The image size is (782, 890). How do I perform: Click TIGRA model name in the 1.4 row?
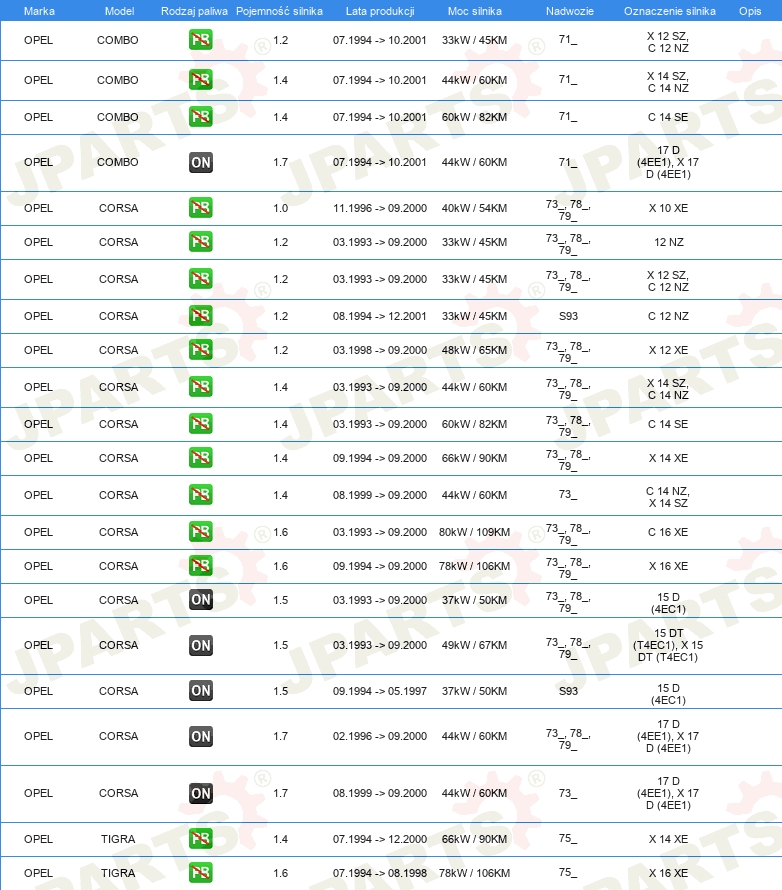click(118, 839)
